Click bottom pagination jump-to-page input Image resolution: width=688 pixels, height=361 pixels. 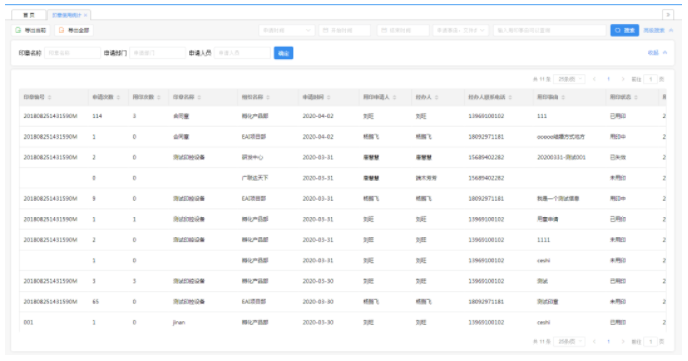click(x=650, y=341)
